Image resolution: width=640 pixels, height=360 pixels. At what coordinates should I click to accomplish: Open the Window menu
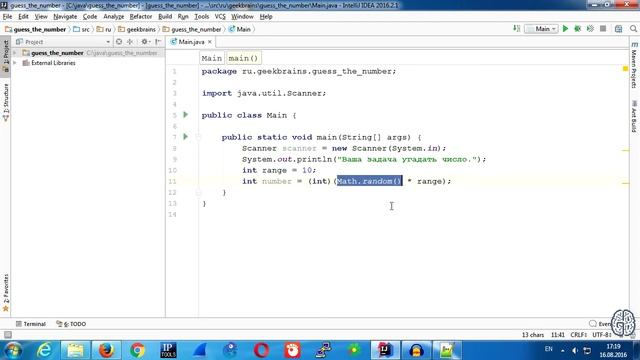point(242,16)
